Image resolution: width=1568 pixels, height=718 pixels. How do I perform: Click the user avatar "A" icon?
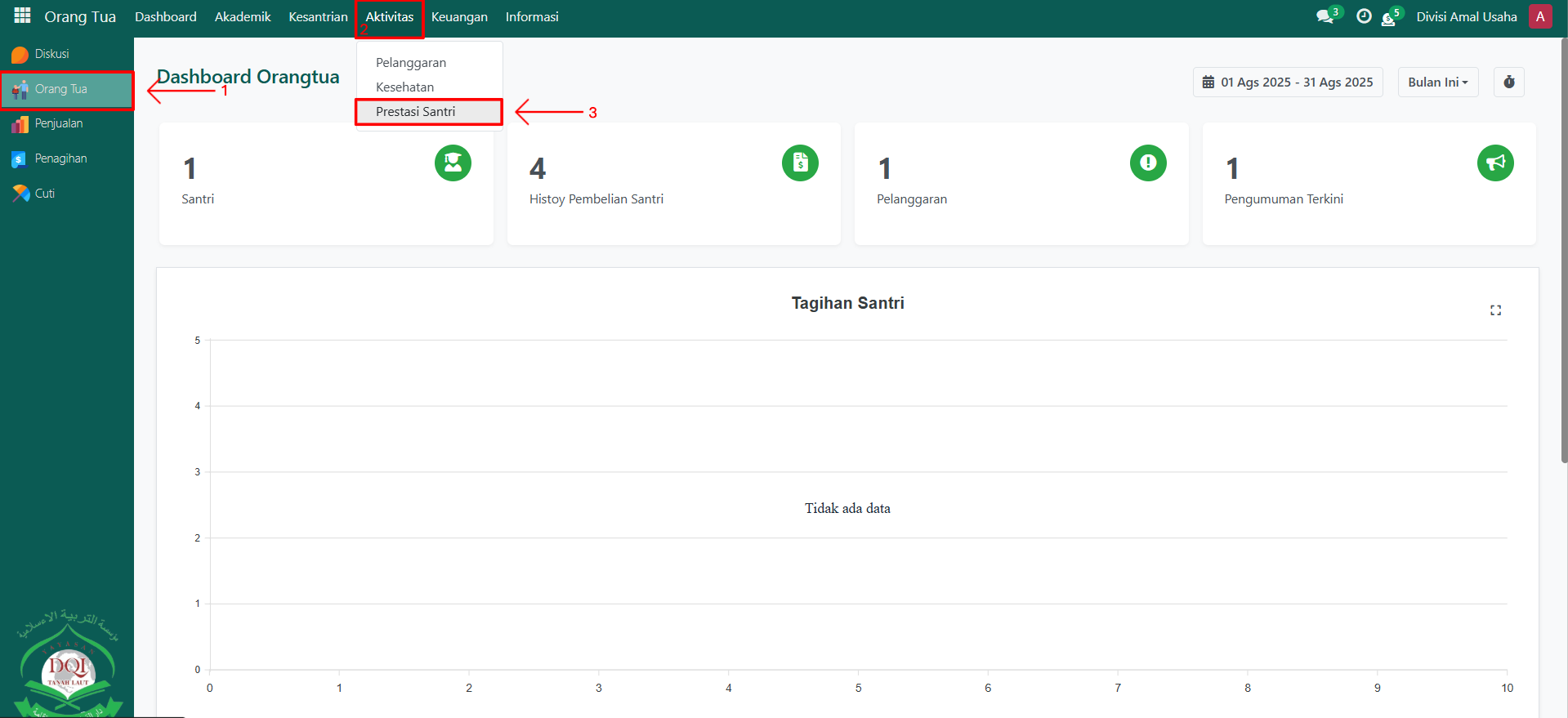click(x=1539, y=16)
